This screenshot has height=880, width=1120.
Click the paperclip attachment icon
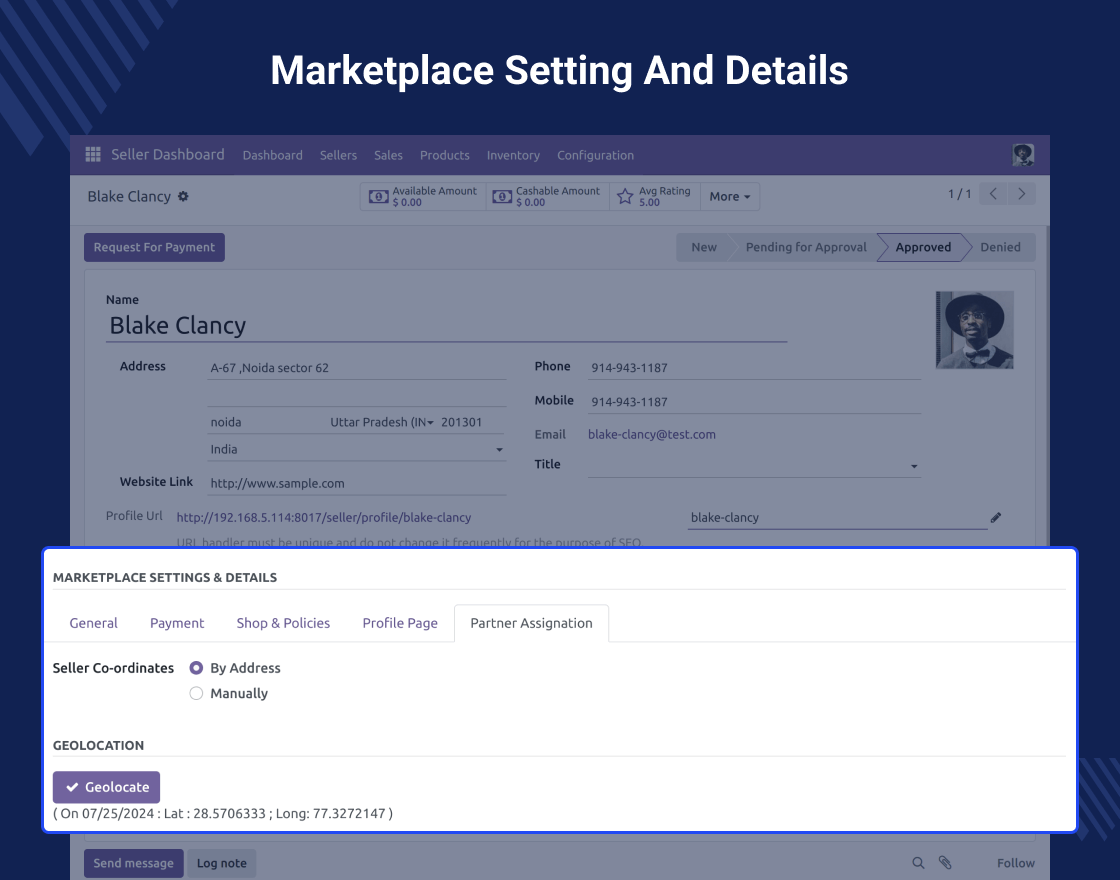[x=945, y=863]
